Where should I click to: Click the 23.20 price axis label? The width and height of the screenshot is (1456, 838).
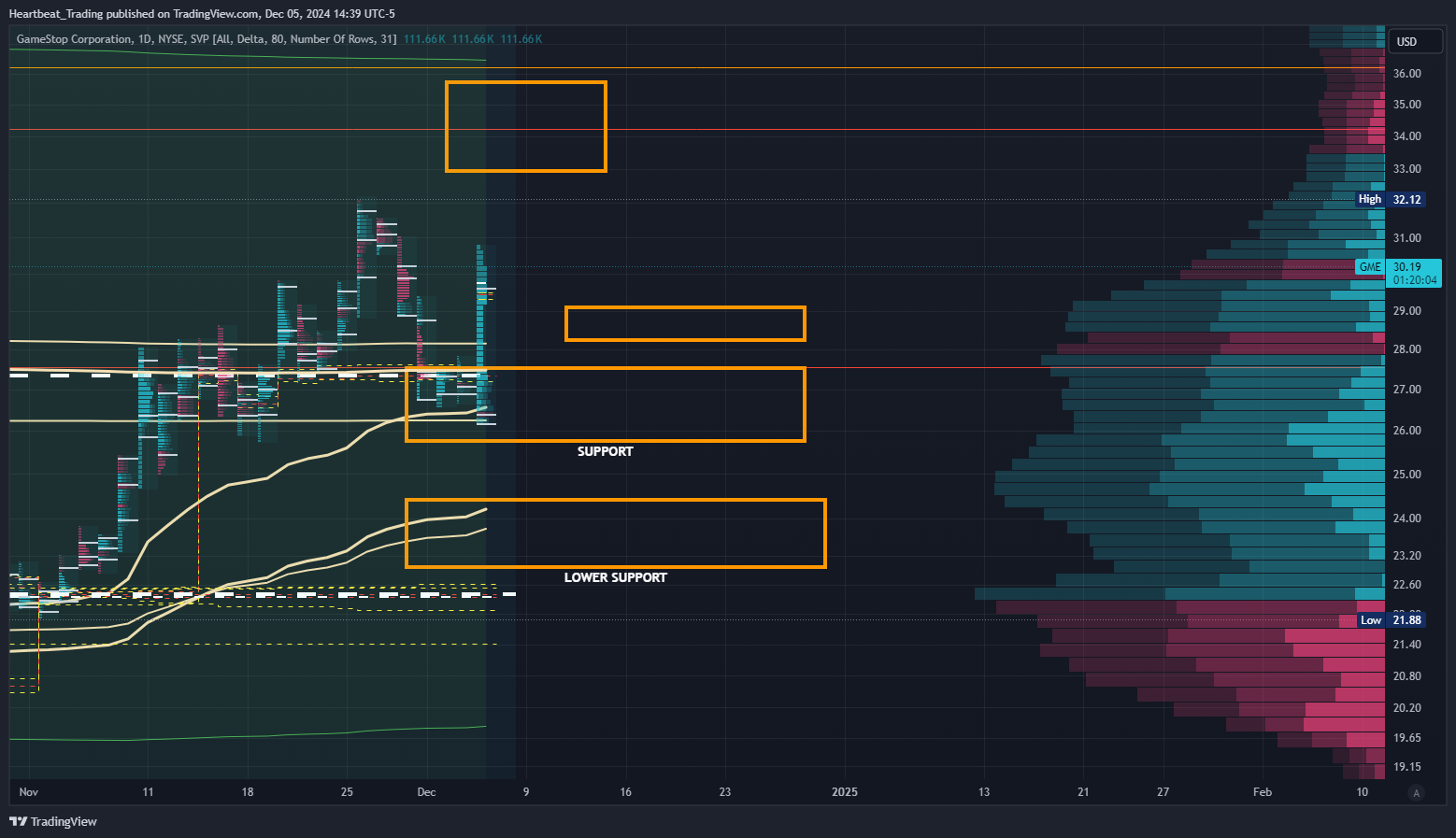click(1406, 556)
